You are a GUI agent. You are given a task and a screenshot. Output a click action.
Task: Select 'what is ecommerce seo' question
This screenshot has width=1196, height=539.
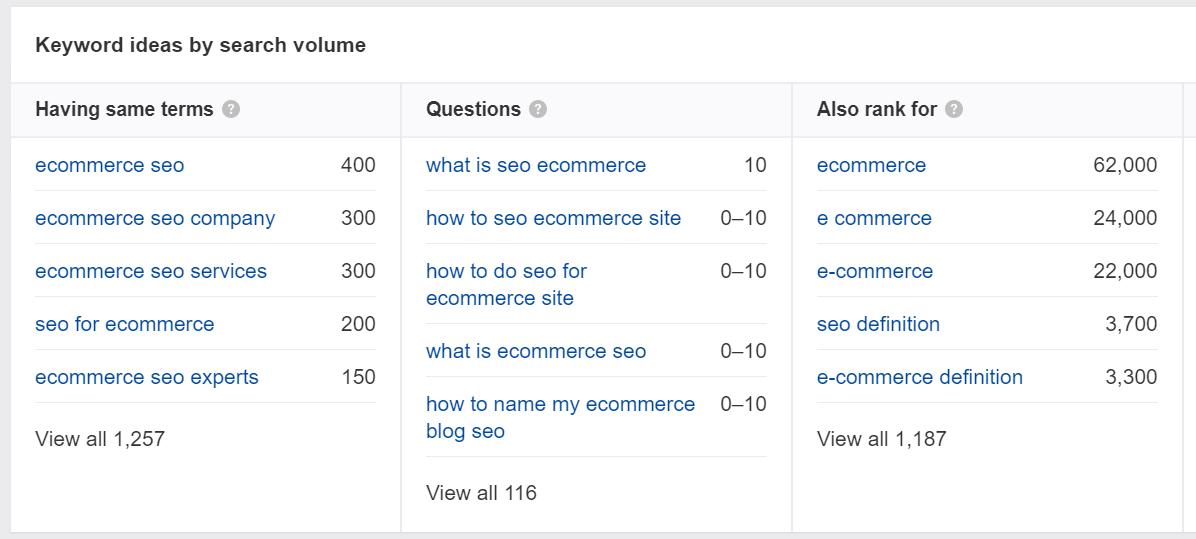[536, 351]
